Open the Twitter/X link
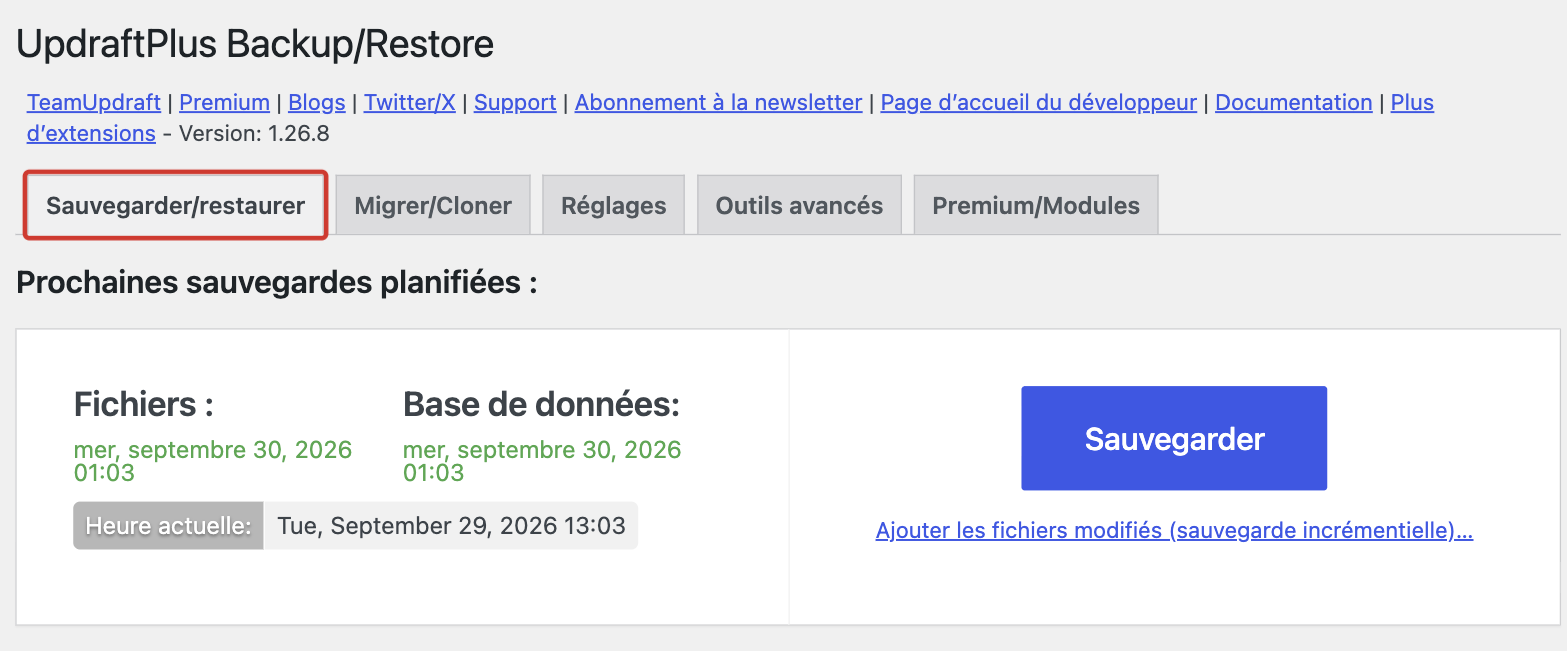Screen dimensions: 1567x651 coord(410,102)
